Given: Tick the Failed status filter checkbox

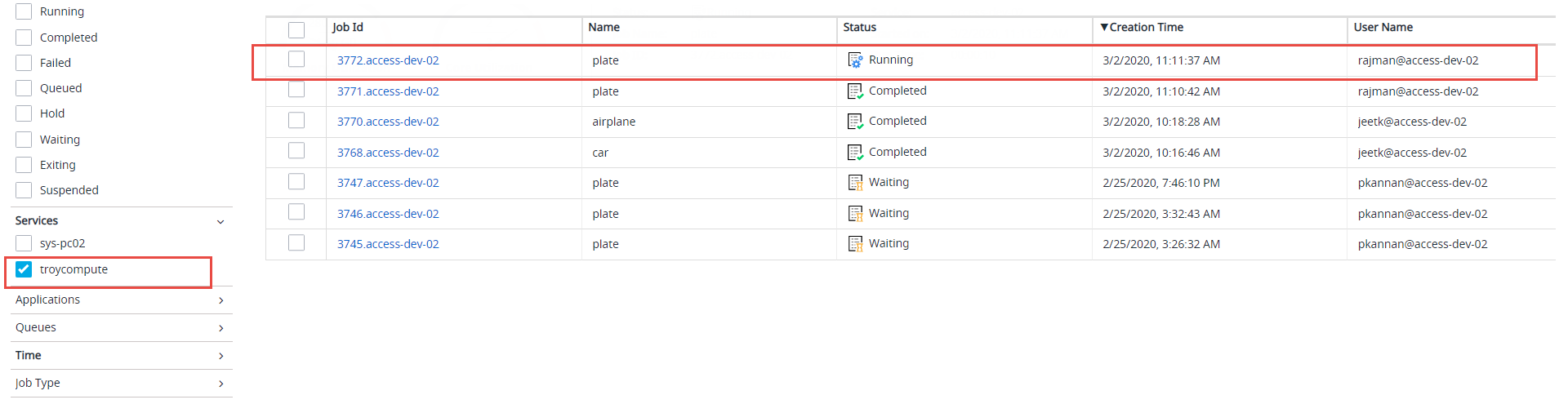Looking at the screenshot, I should click(x=24, y=63).
